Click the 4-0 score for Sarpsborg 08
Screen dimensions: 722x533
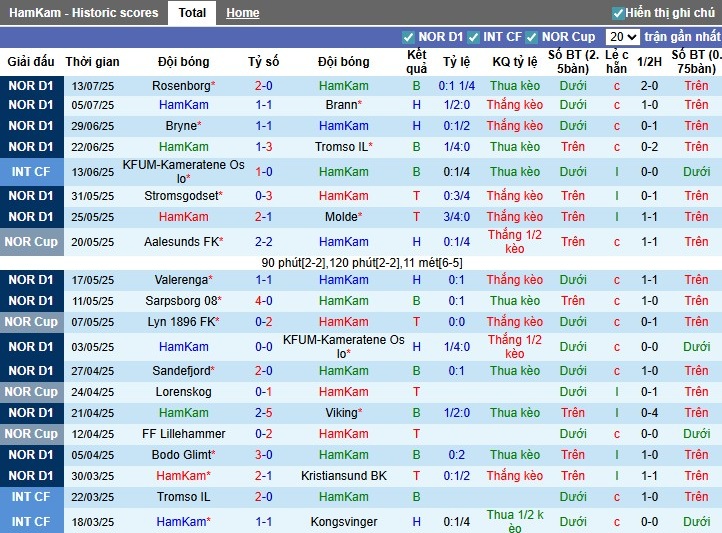click(264, 301)
